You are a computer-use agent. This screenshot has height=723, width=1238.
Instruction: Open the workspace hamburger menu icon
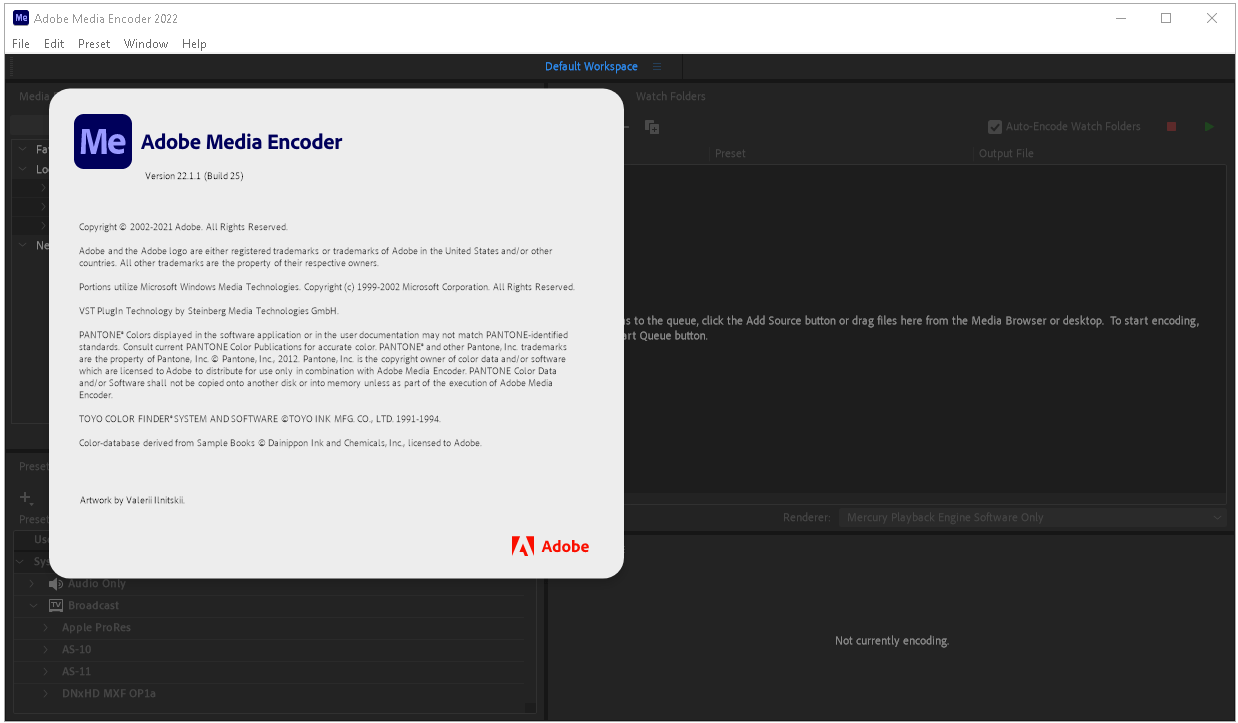pos(657,67)
